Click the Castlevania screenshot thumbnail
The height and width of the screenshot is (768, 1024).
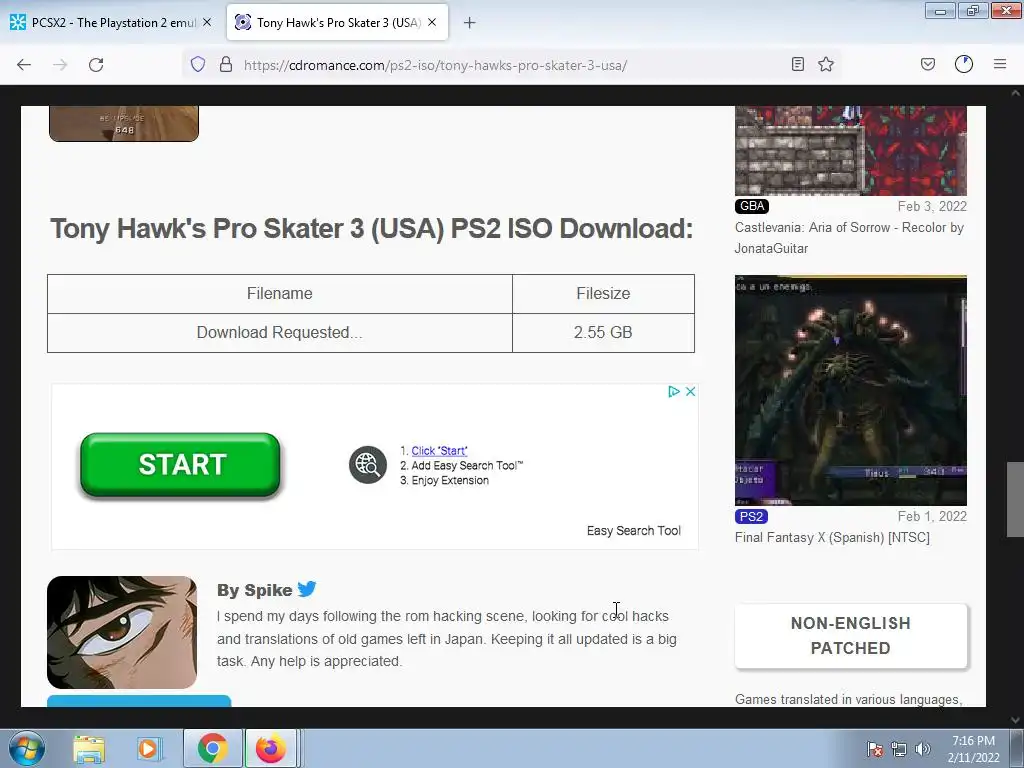[850, 151]
